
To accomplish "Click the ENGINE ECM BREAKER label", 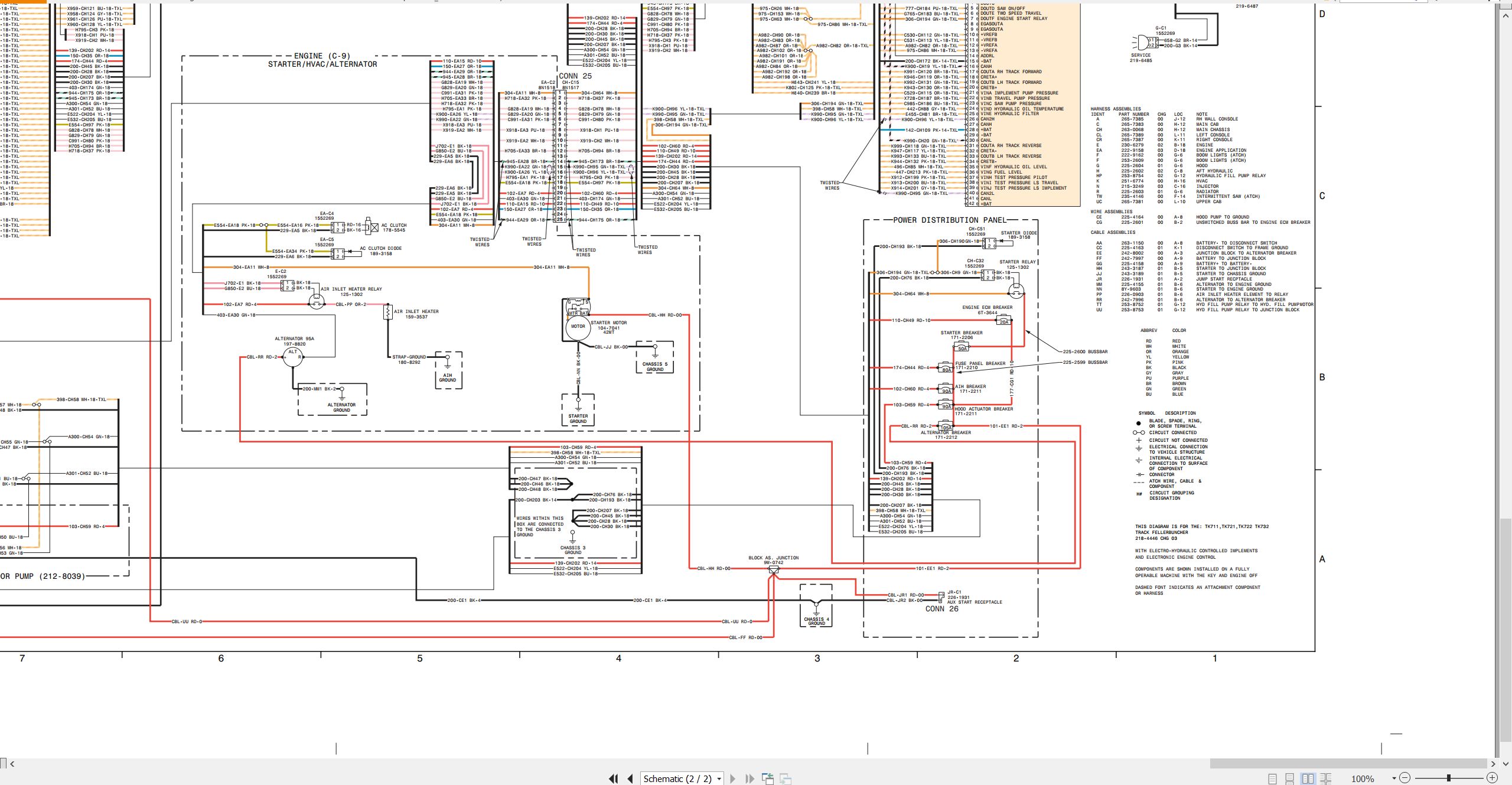I will pyautogui.click(x=988, y=307).
